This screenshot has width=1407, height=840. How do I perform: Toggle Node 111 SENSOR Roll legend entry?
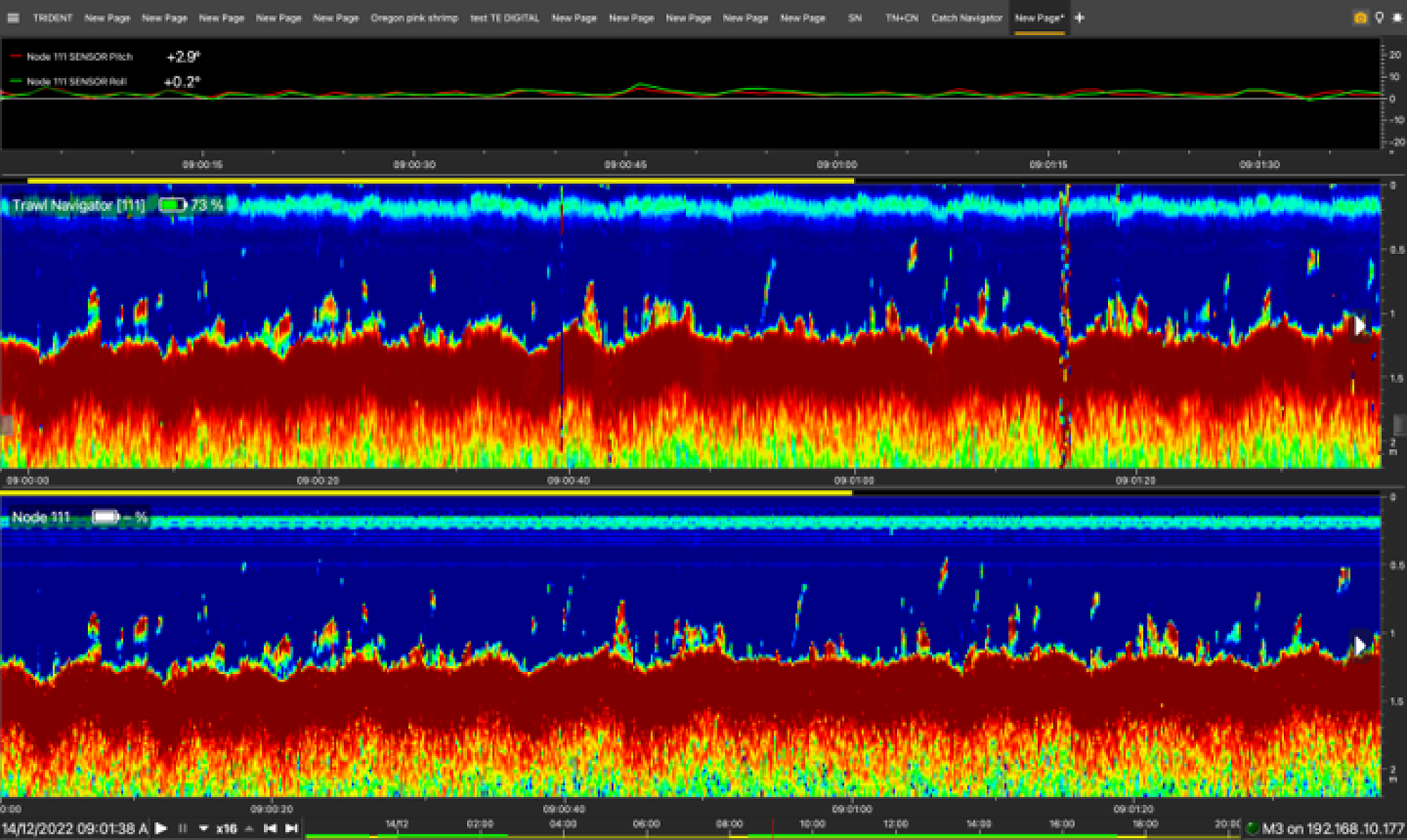pos(76,82)
